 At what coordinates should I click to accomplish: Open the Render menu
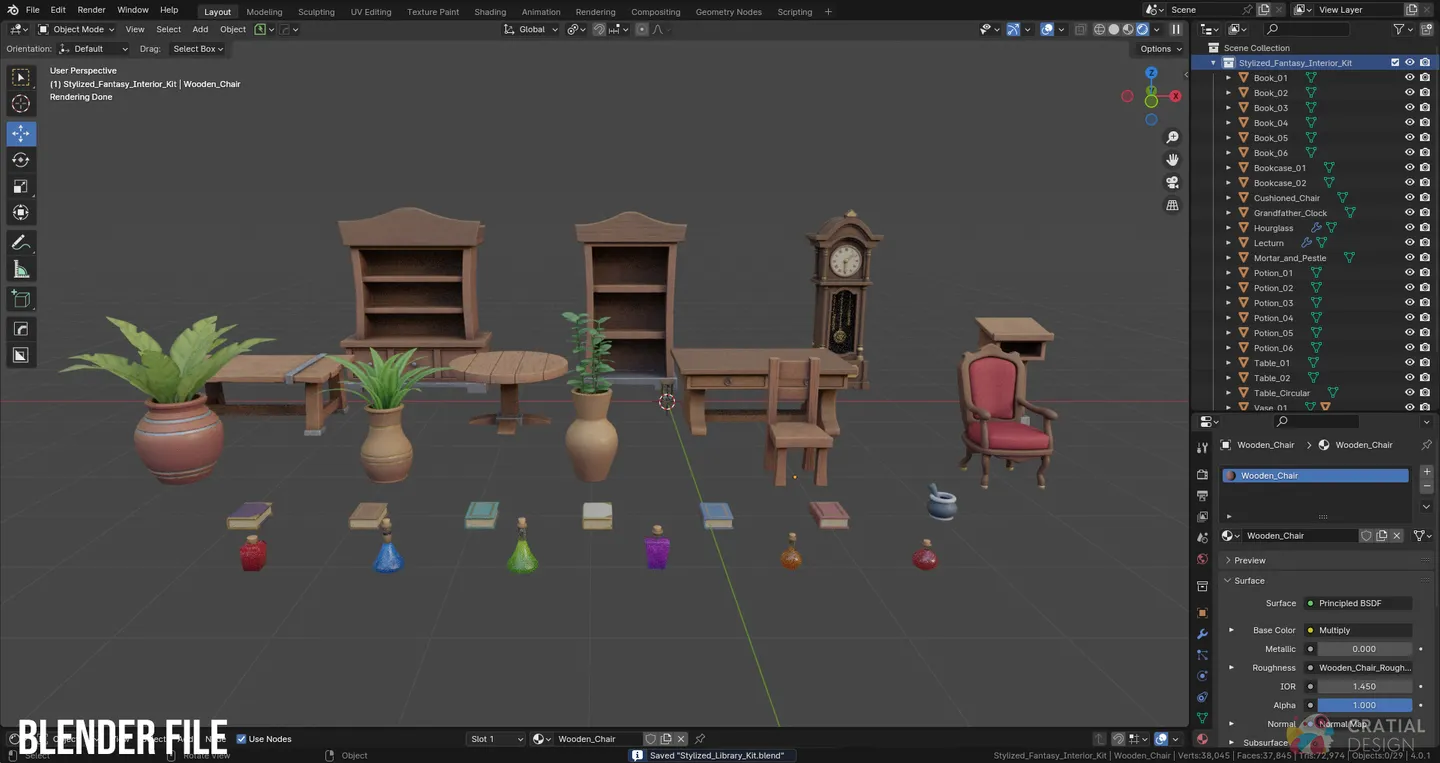click(91, 10)
